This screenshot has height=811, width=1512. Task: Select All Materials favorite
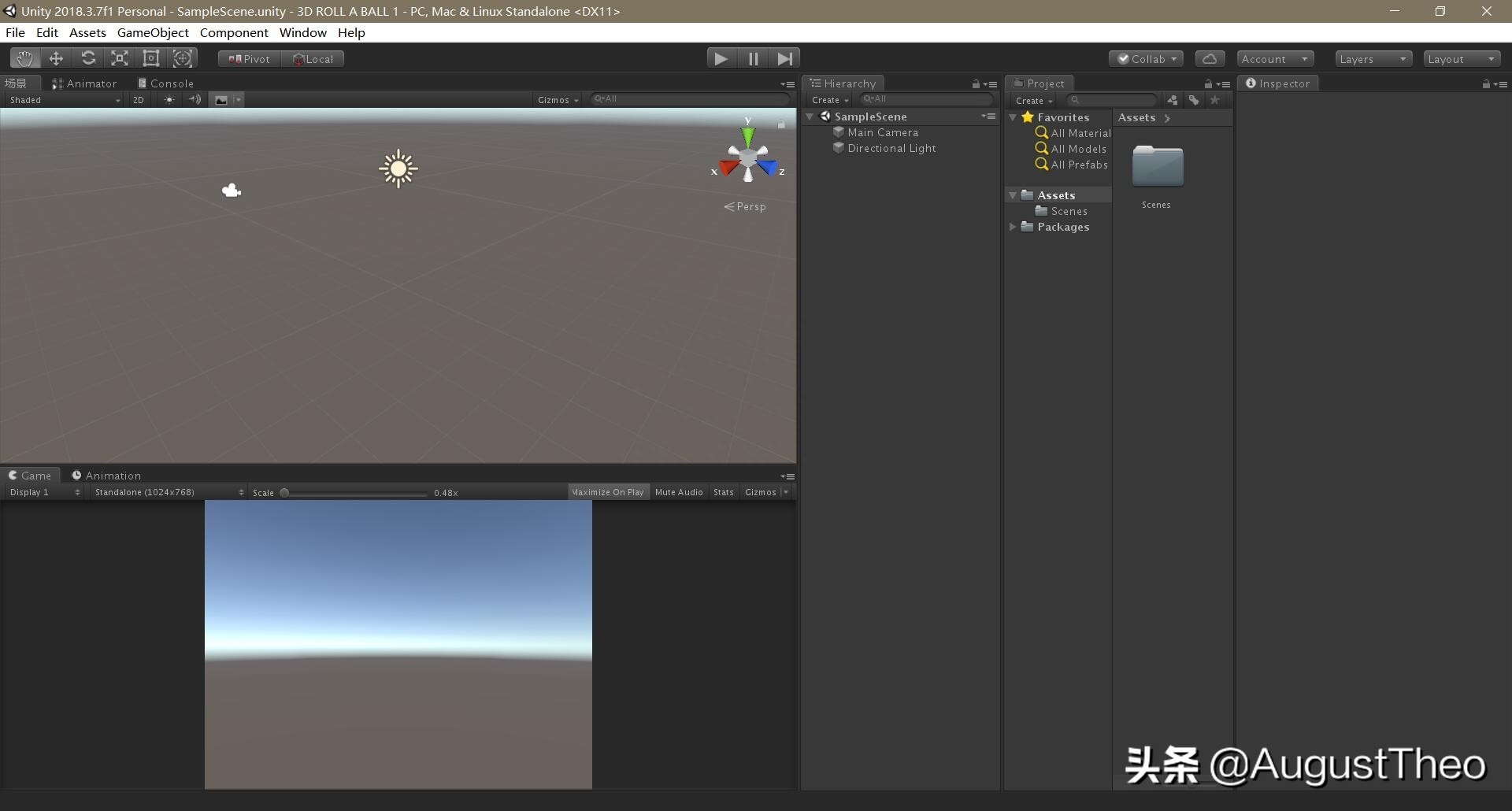point(1073,133)
